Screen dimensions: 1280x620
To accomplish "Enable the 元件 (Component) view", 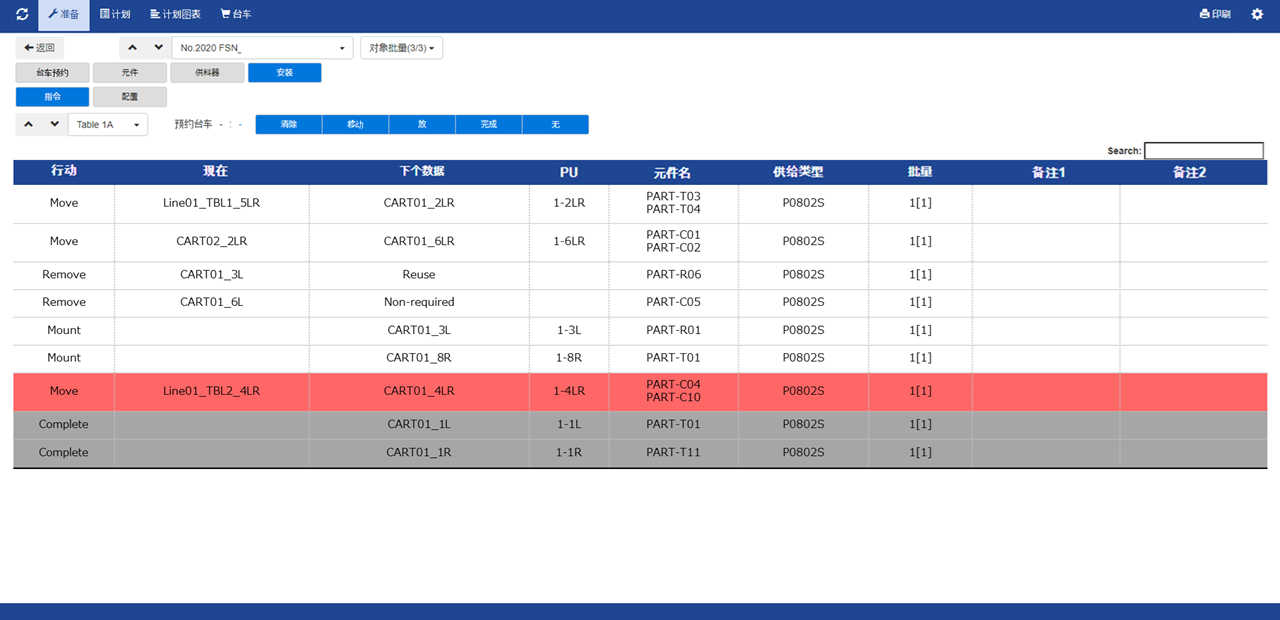I will tap(129, 72).
